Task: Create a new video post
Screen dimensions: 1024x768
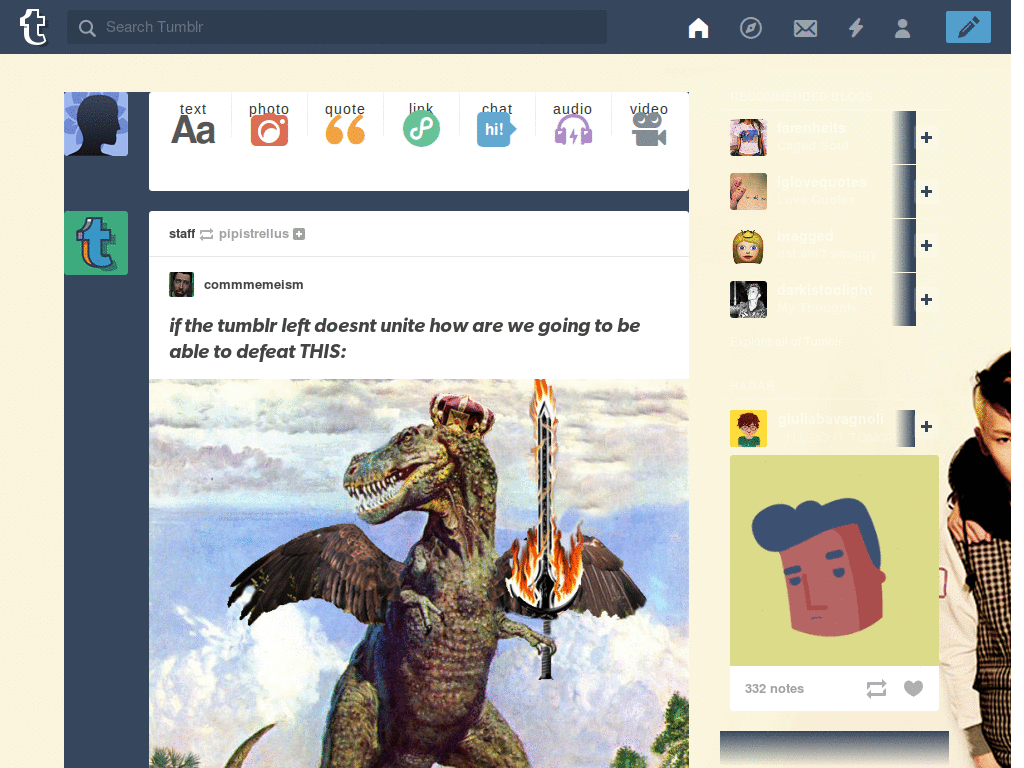Action: [x=648, y=124]
